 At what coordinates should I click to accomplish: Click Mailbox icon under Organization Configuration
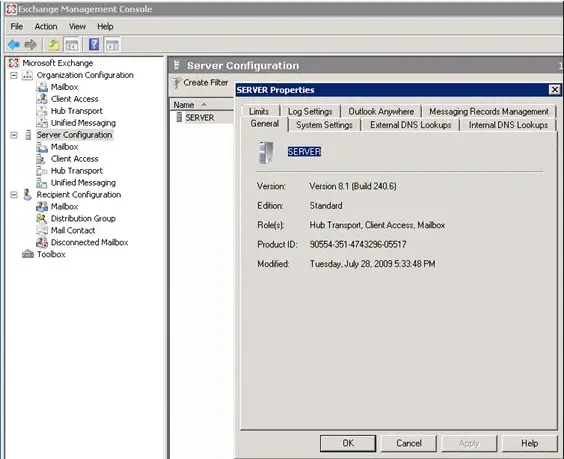pyautogui.click(x=42, y=87)
